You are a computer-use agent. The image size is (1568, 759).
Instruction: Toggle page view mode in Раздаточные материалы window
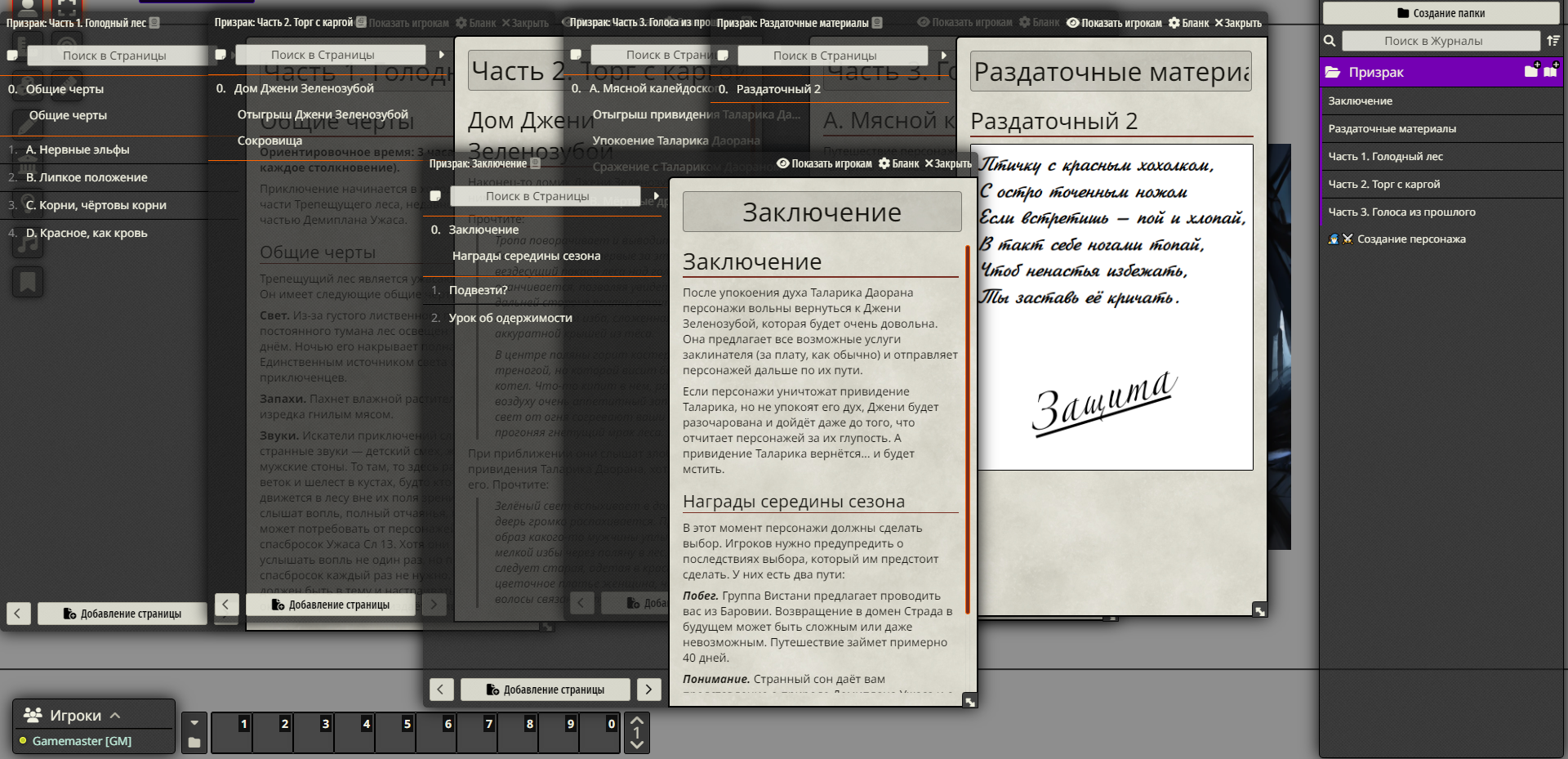[723, 56]
